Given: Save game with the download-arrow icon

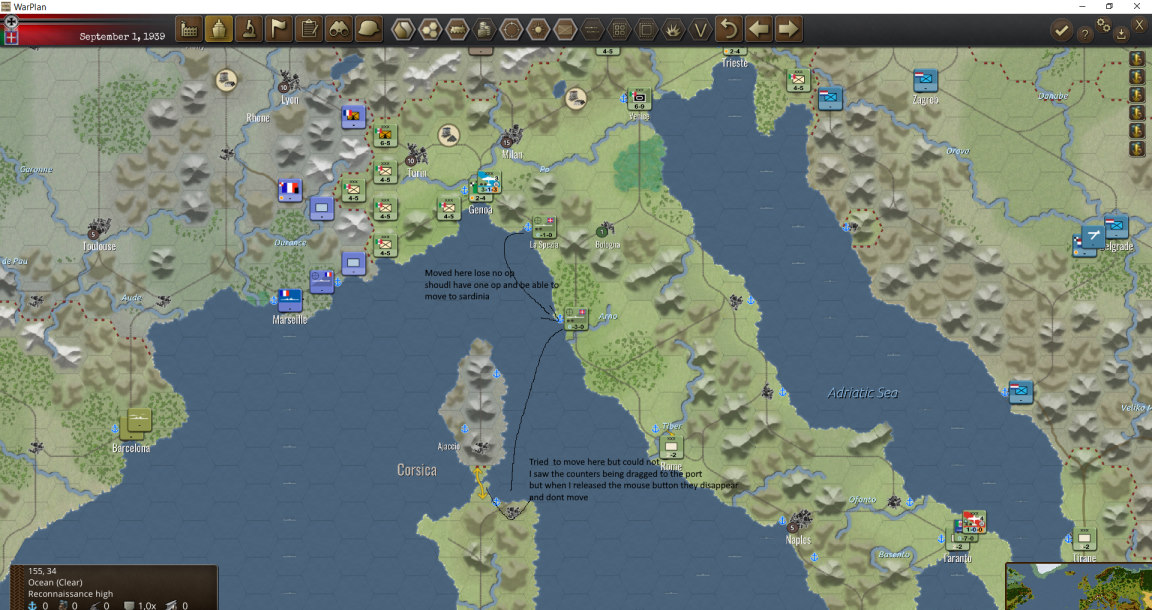Looking at the screenshot, I should pos(1121,33).
